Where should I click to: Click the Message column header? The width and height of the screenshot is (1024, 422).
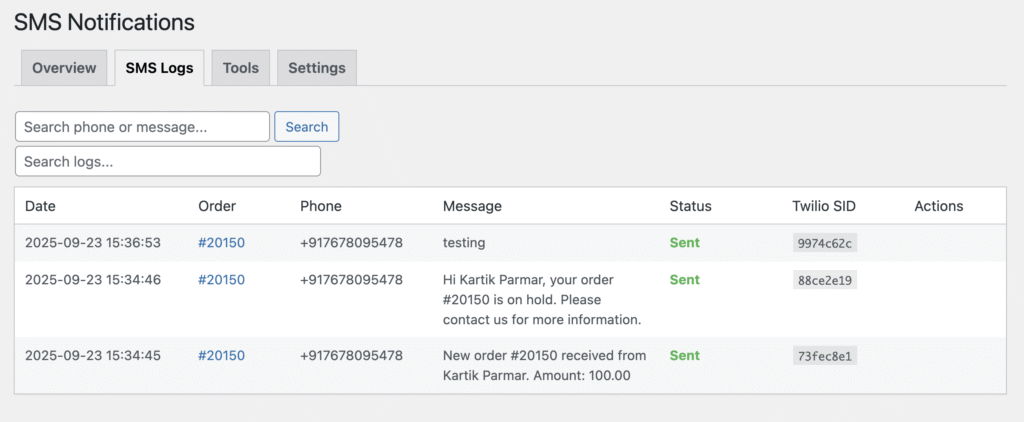[x=472, y=206]
